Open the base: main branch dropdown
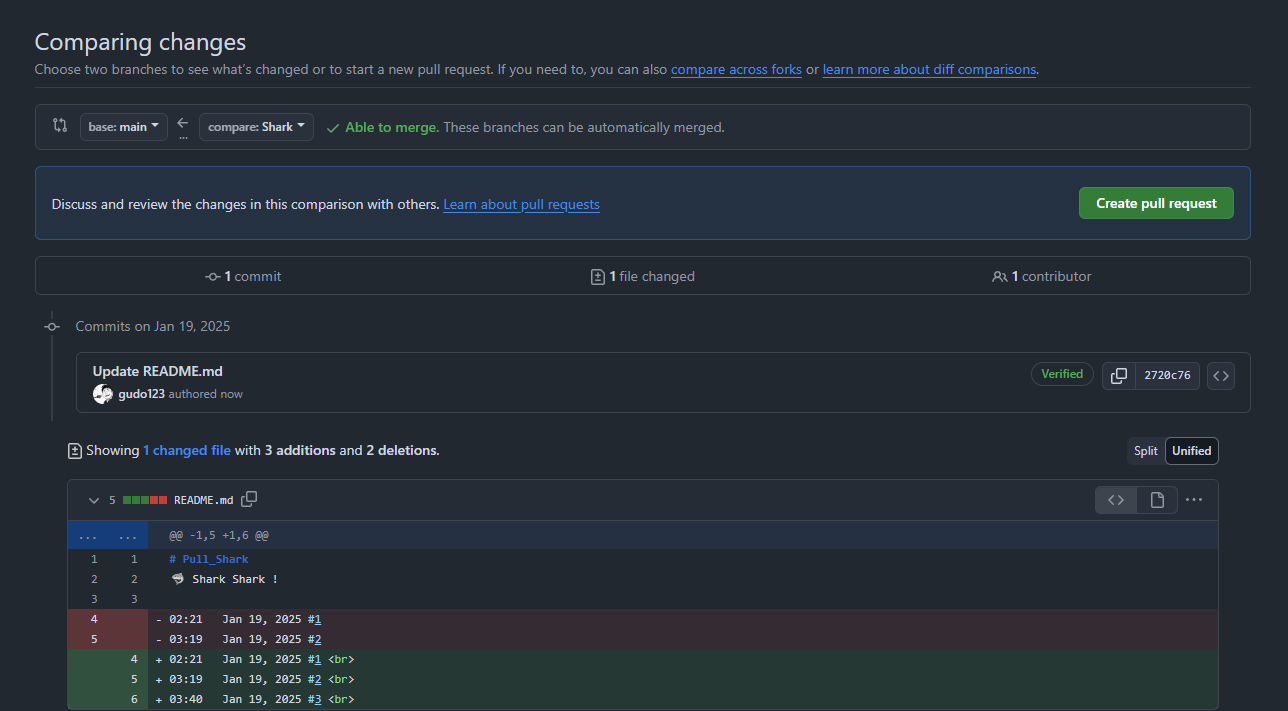The height and width of the screenshot is (711, 1288). pos(124,127)
